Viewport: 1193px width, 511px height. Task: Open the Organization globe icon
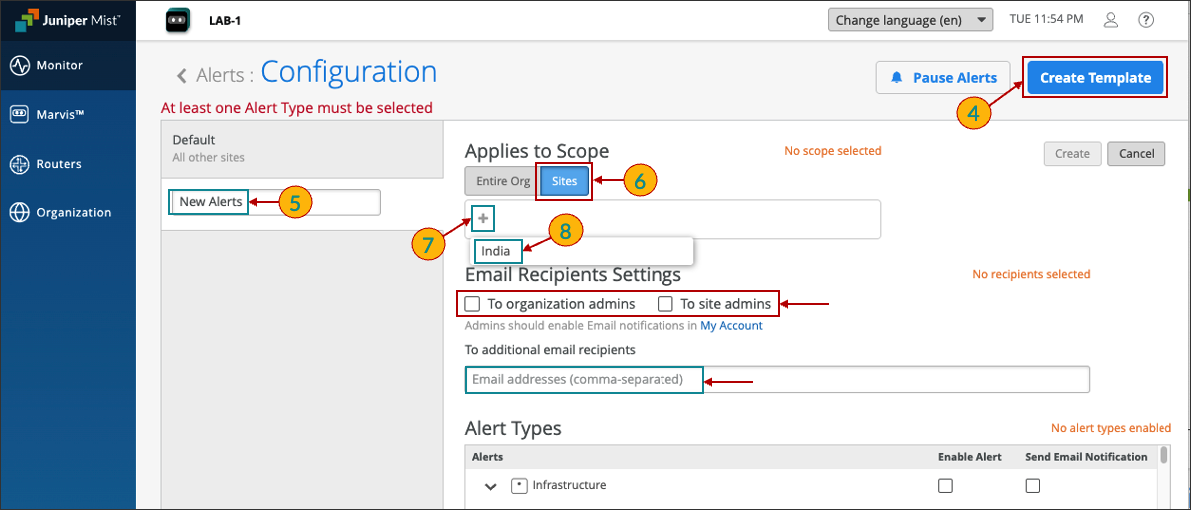click(x=20, y=213)
